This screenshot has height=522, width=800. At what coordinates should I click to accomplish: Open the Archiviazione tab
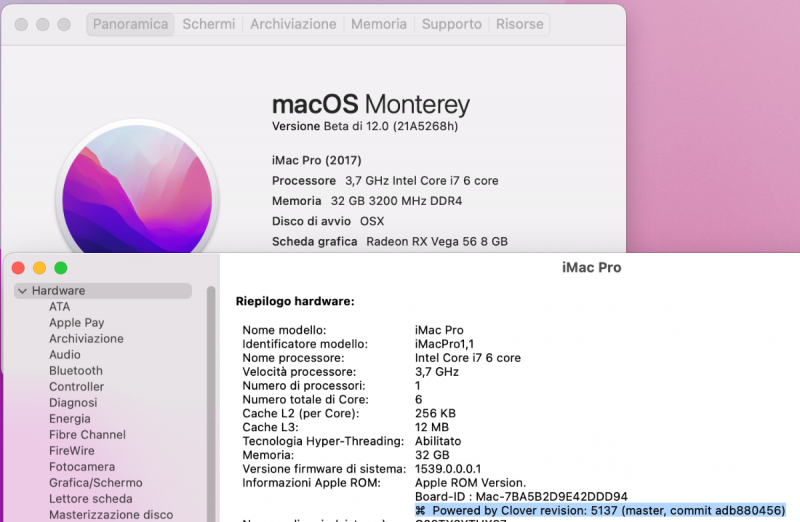click(x=293, y=24)
